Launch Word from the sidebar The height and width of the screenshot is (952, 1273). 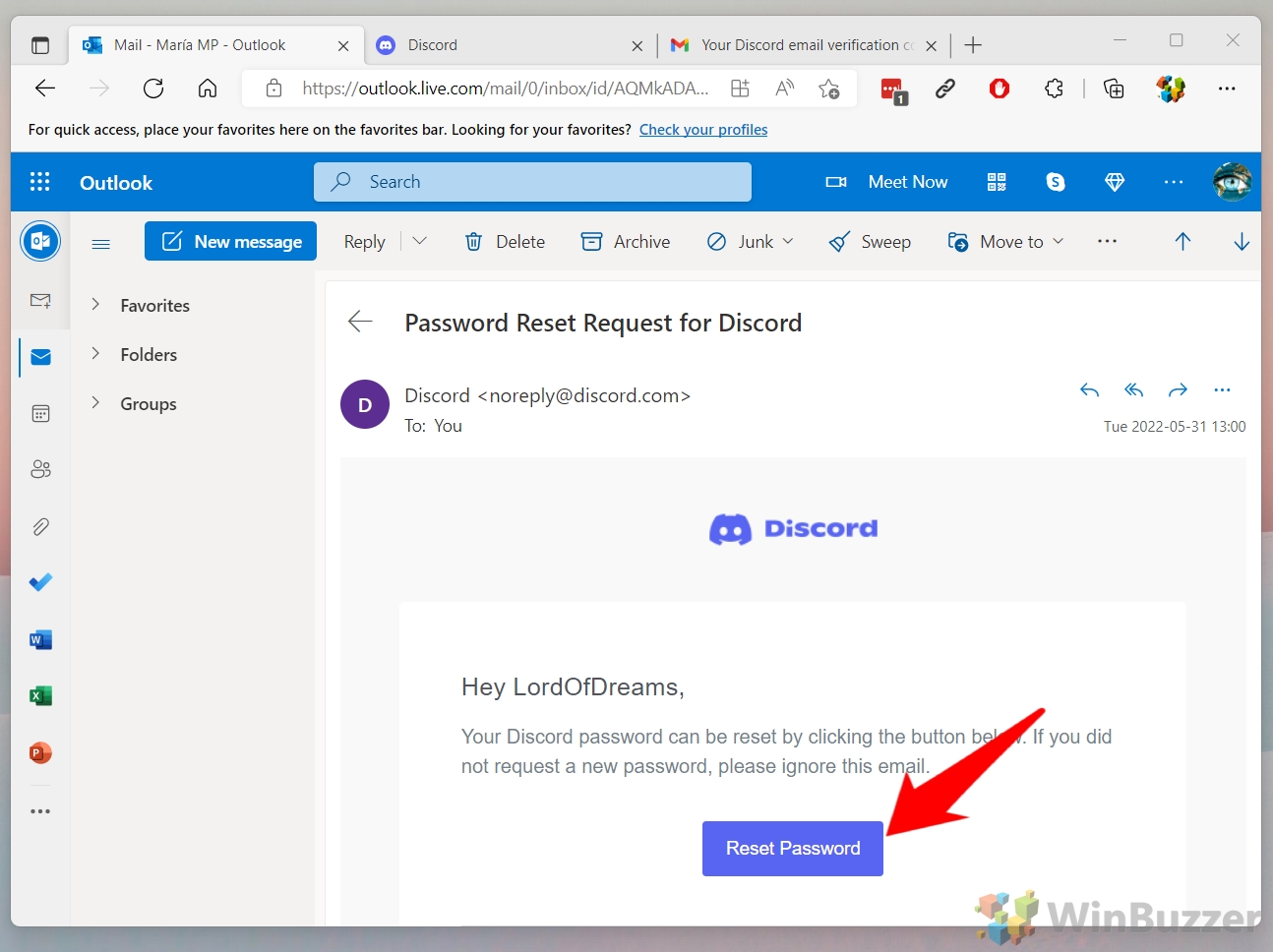point(40,639)
